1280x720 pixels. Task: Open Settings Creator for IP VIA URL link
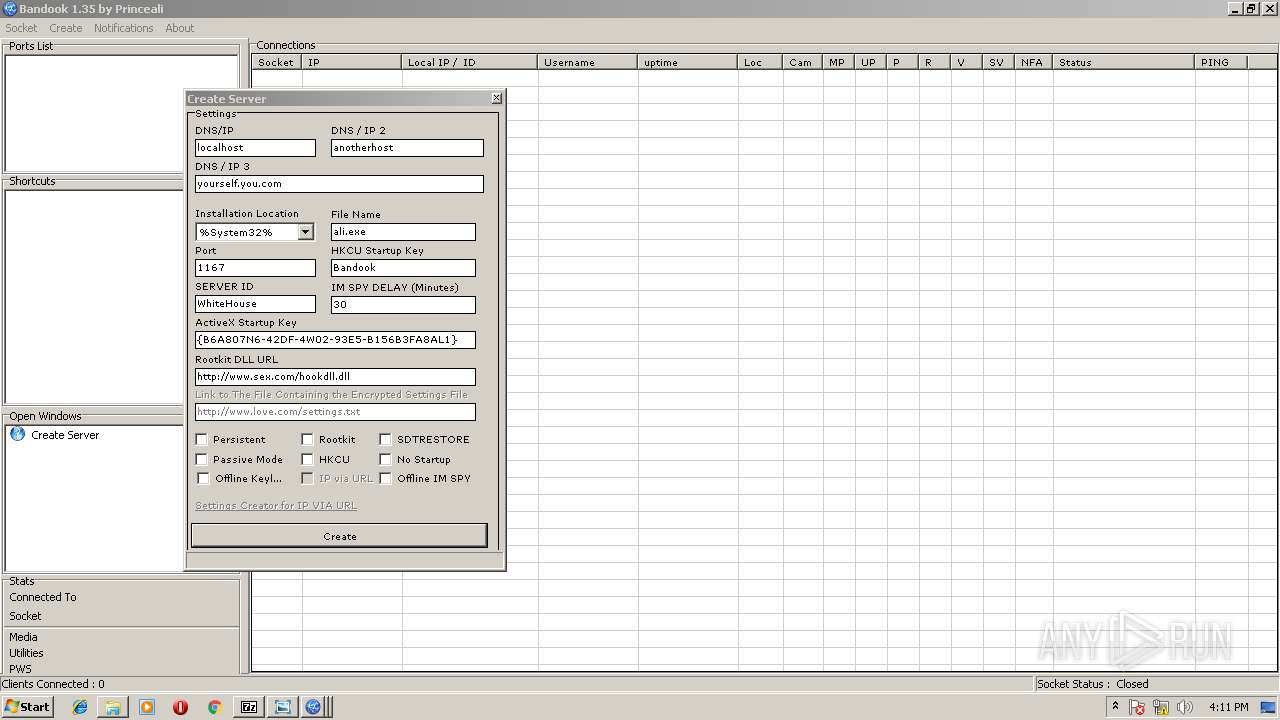[276, 506]
